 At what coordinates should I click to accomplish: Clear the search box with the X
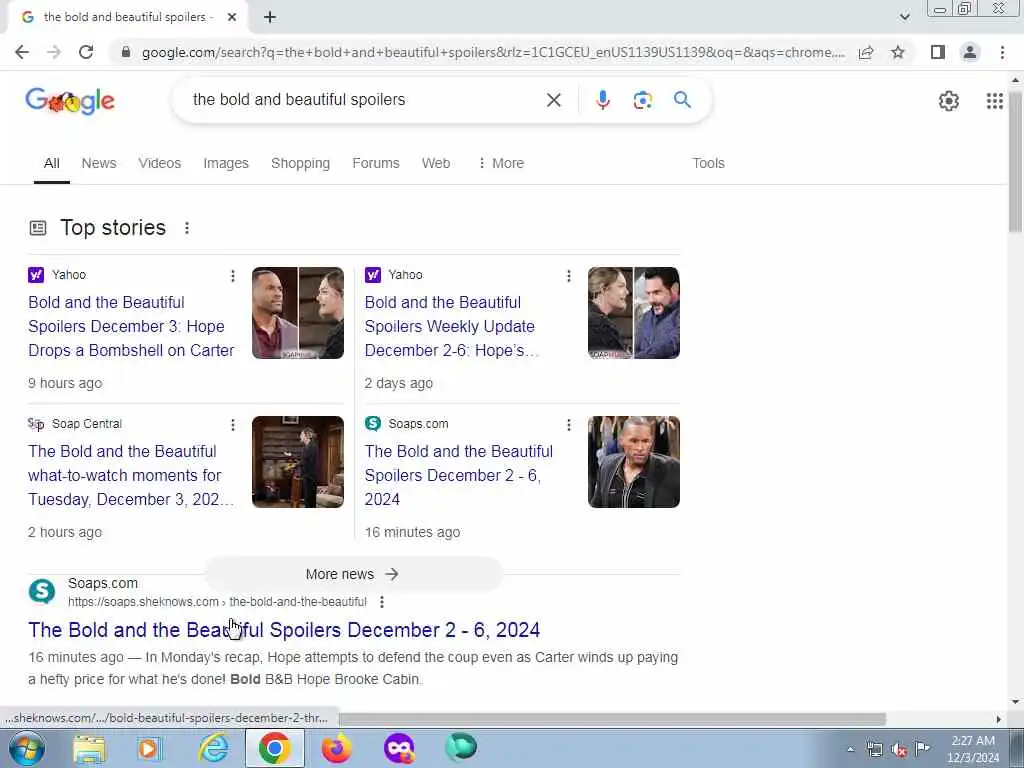point(554,100)
